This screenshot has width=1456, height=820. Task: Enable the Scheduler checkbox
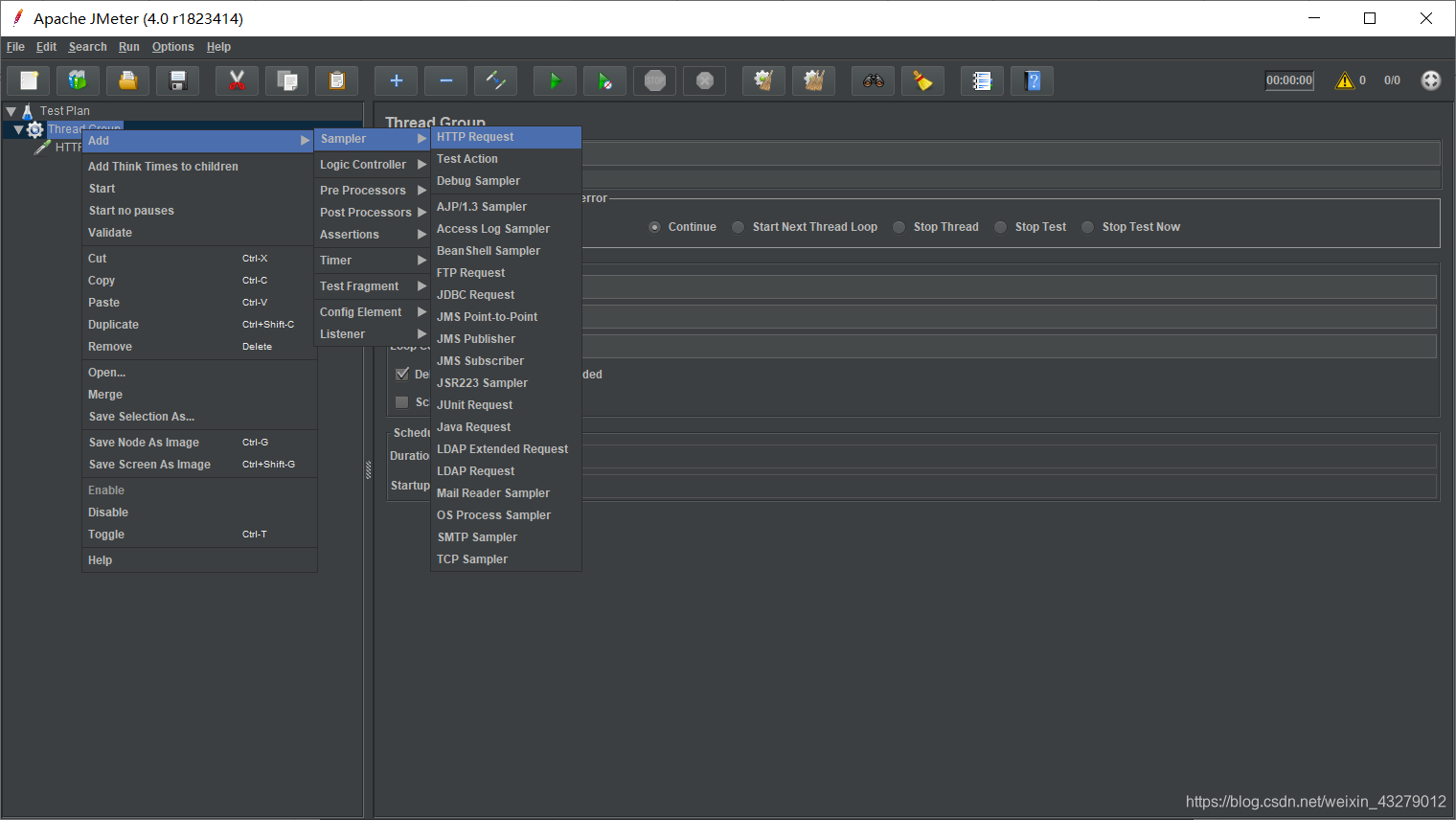(x=402, y=402)
